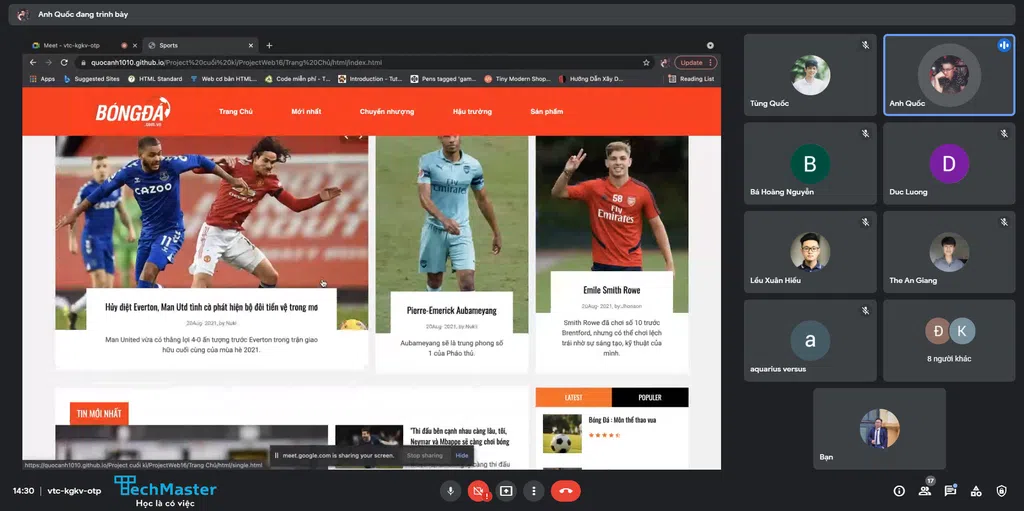
Task: Open Emile Smith Rowe article title
Action: pyautogui.click(x=612, y=290)
